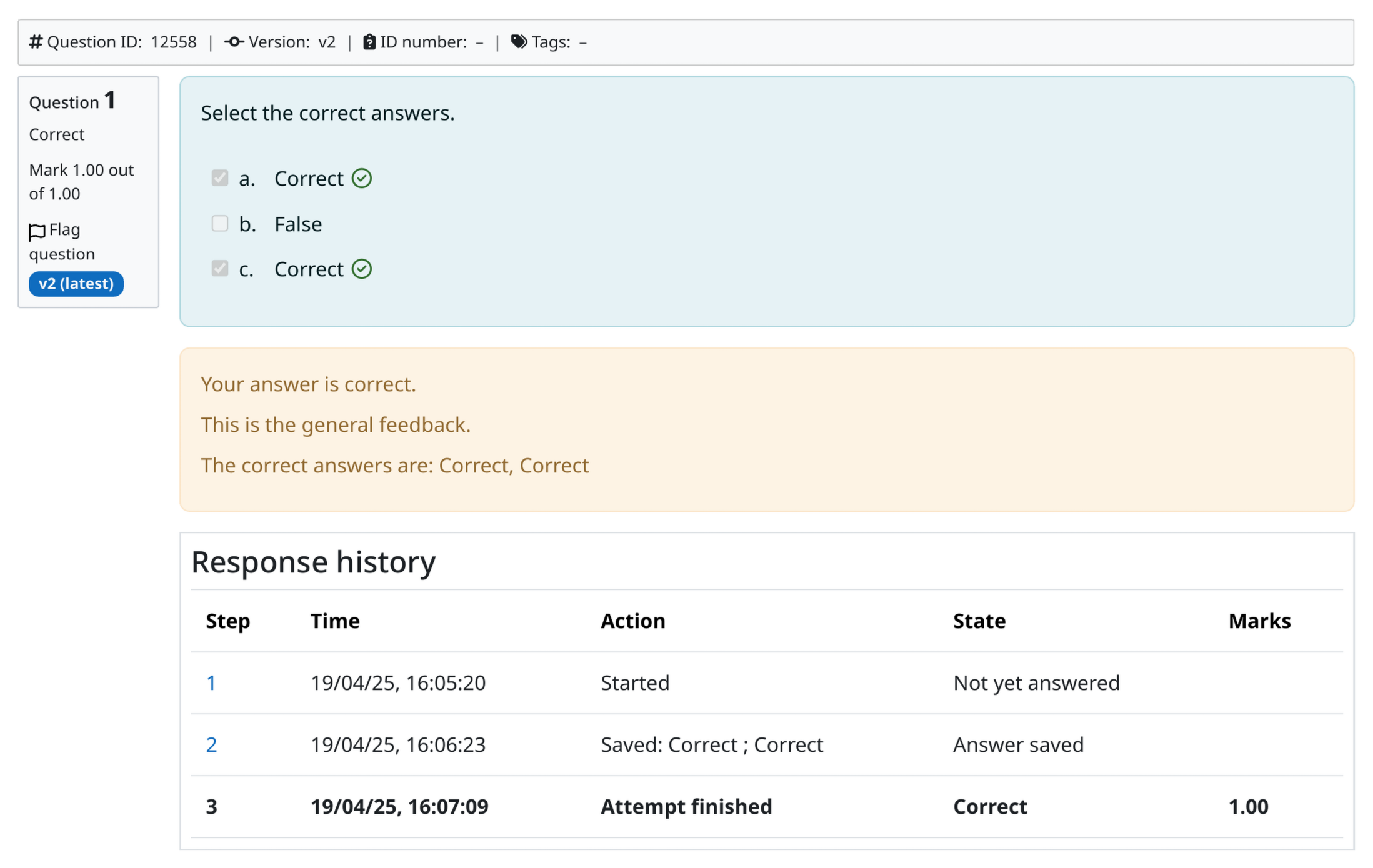1373x868 pixels.
Task: Click the 'Question 1' sidebar heading
Action: [72, 101]
